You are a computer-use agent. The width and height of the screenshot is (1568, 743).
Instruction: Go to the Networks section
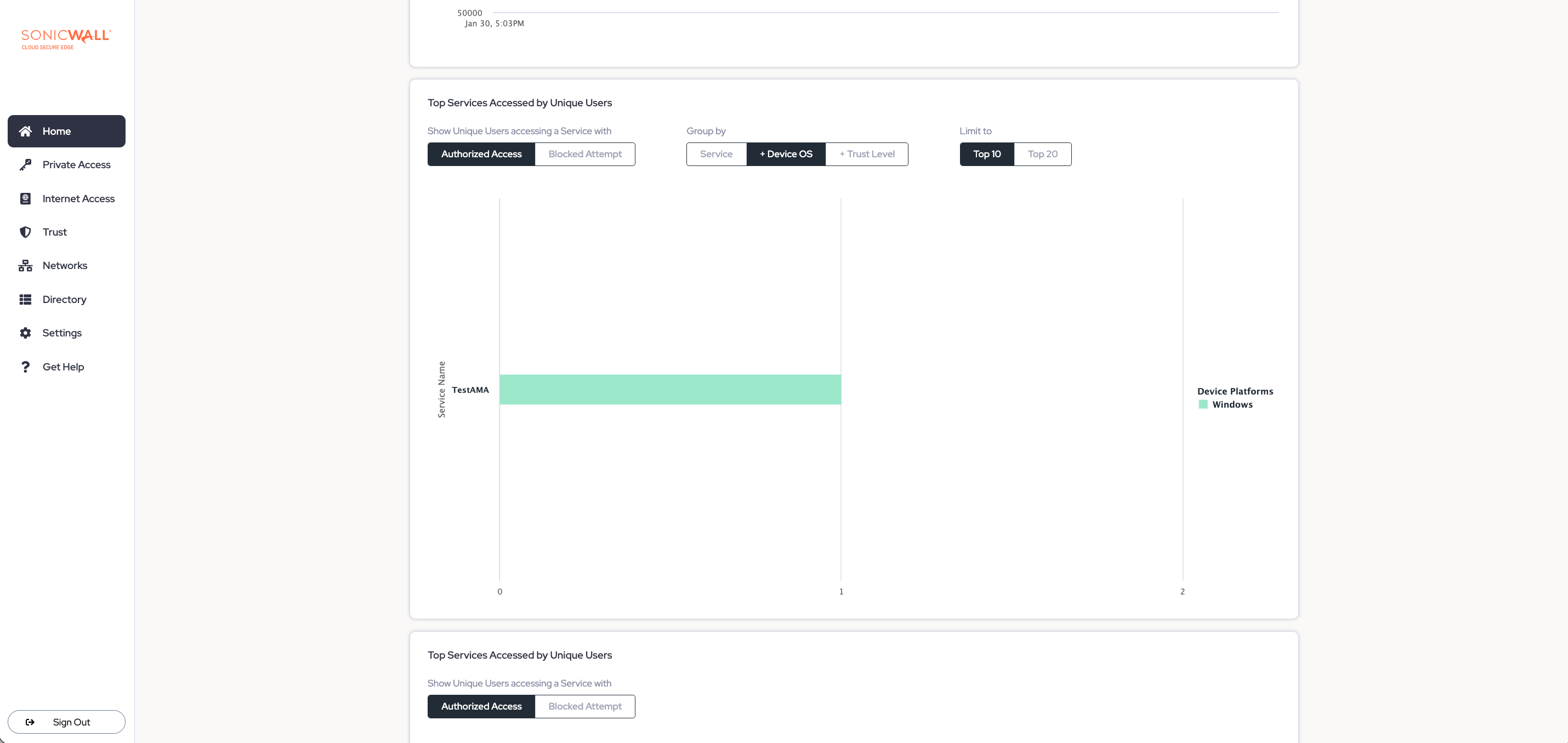[x=65, y=265]
